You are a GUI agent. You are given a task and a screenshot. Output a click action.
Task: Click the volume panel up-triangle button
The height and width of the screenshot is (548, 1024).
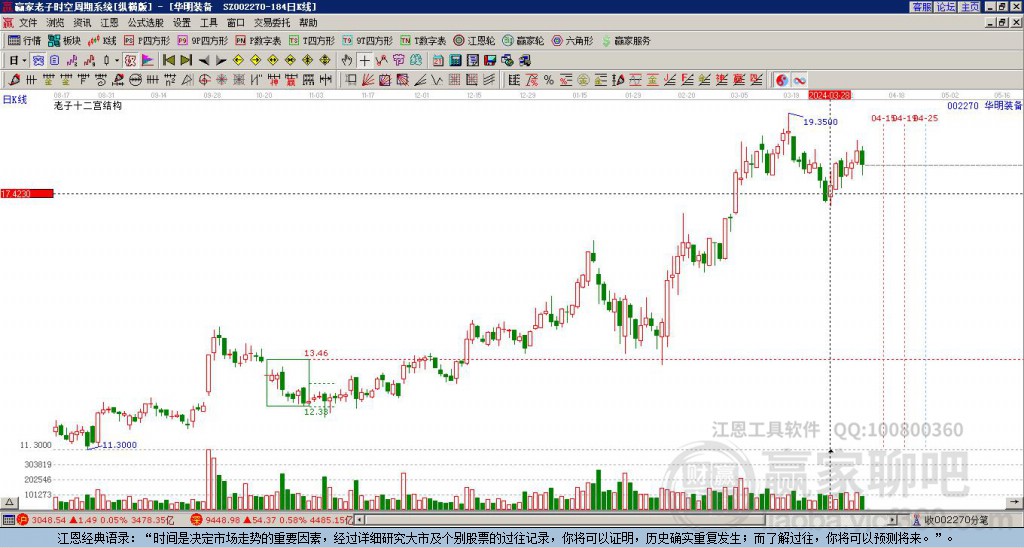[x=9, y=503]
